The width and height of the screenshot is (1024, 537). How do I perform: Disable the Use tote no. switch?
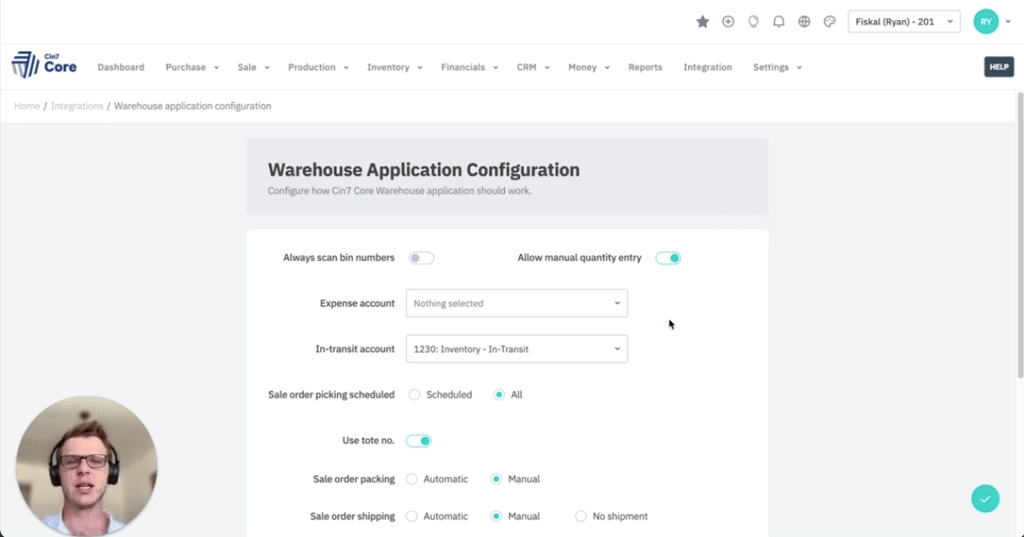[x=418, y=441]
